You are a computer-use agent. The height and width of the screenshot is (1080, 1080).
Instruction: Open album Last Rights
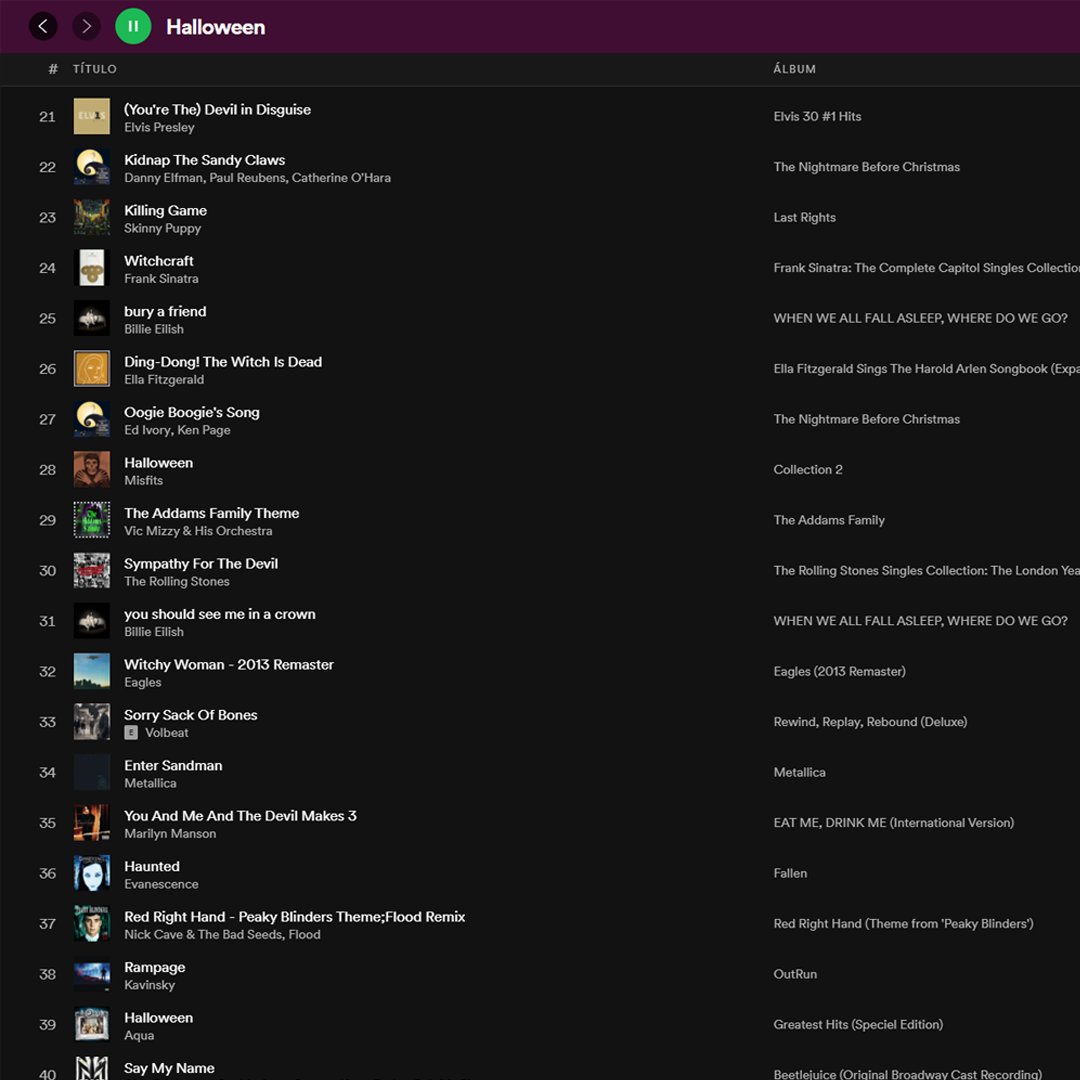pos(804,217)
